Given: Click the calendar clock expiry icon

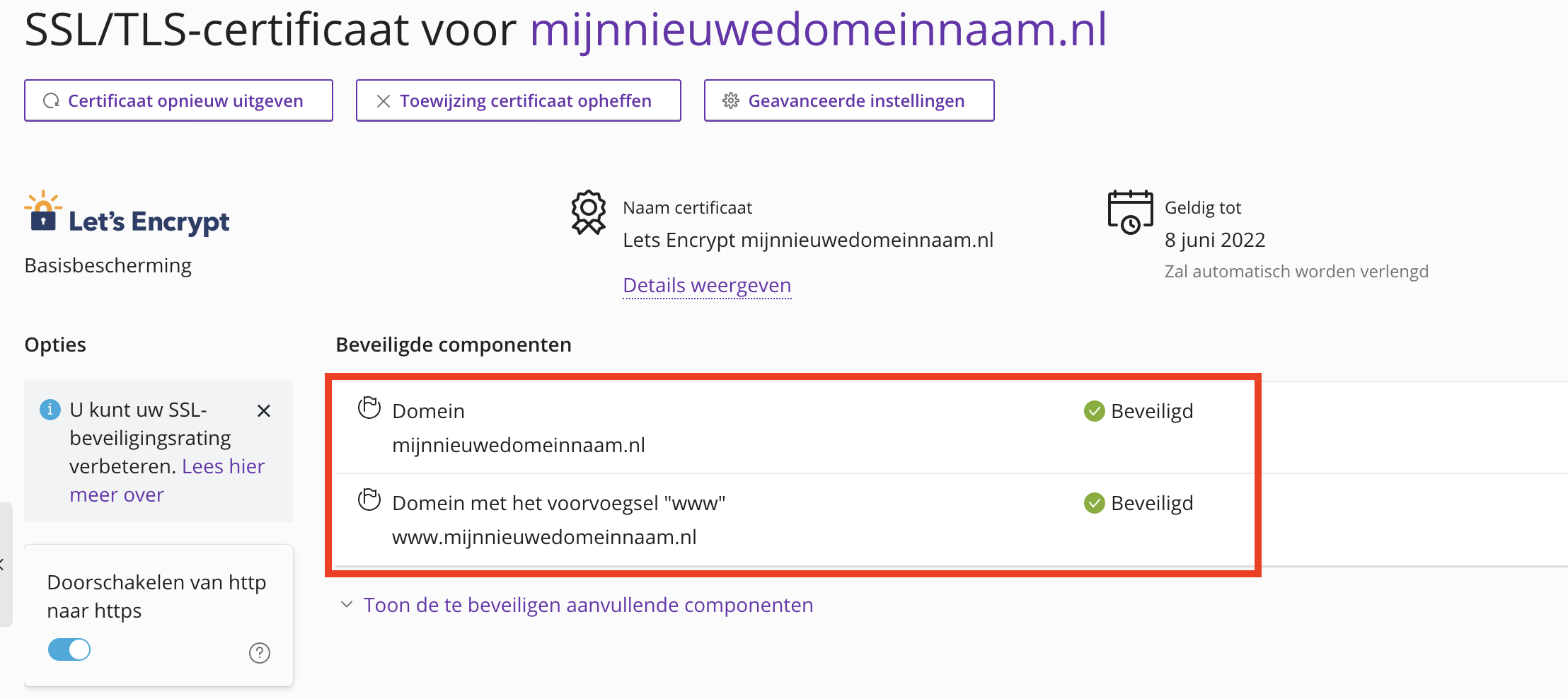Looking at the screenshot, I should [x=1130, y=212].
